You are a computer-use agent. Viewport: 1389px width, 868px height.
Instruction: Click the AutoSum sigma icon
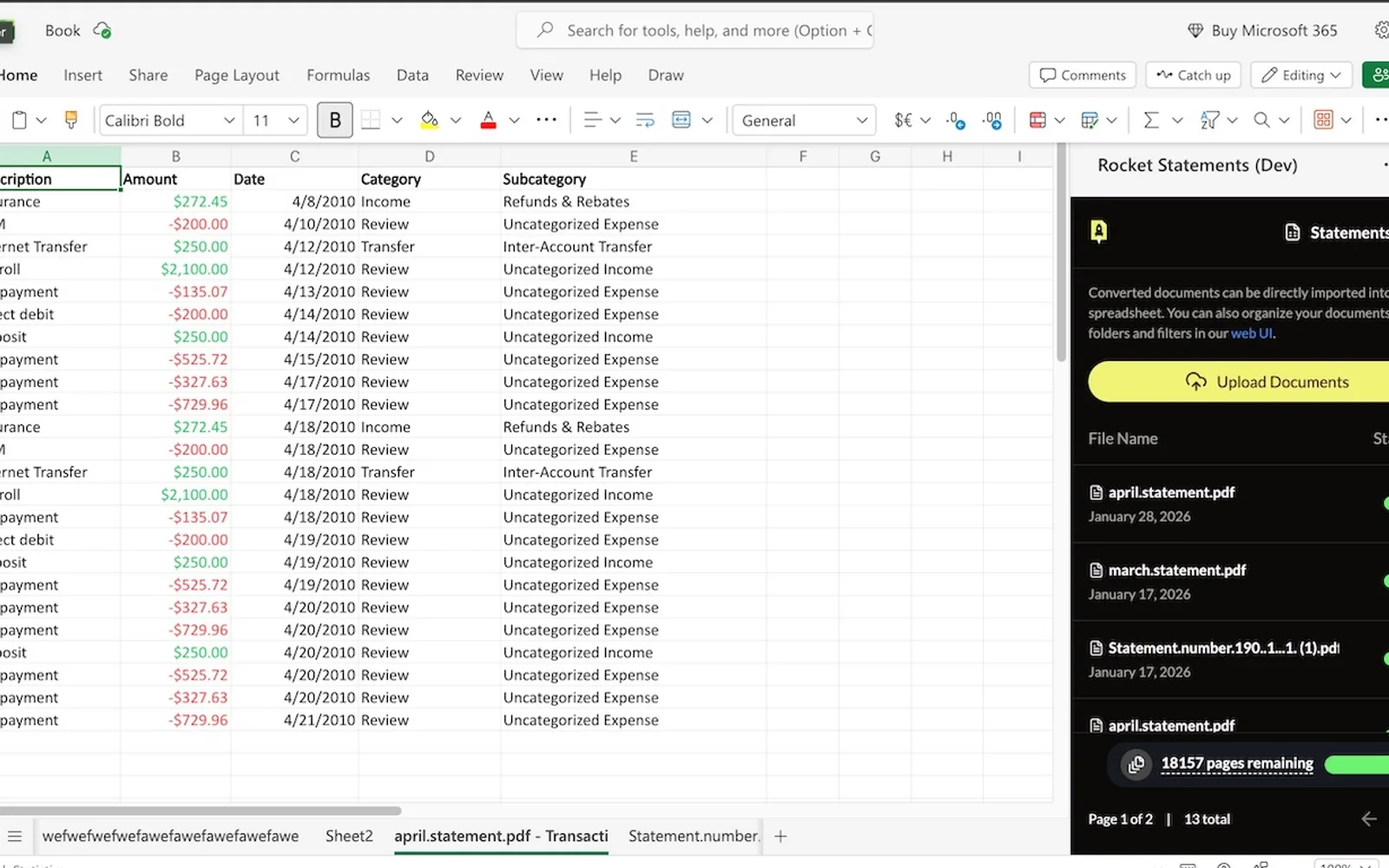[1151, 120]
